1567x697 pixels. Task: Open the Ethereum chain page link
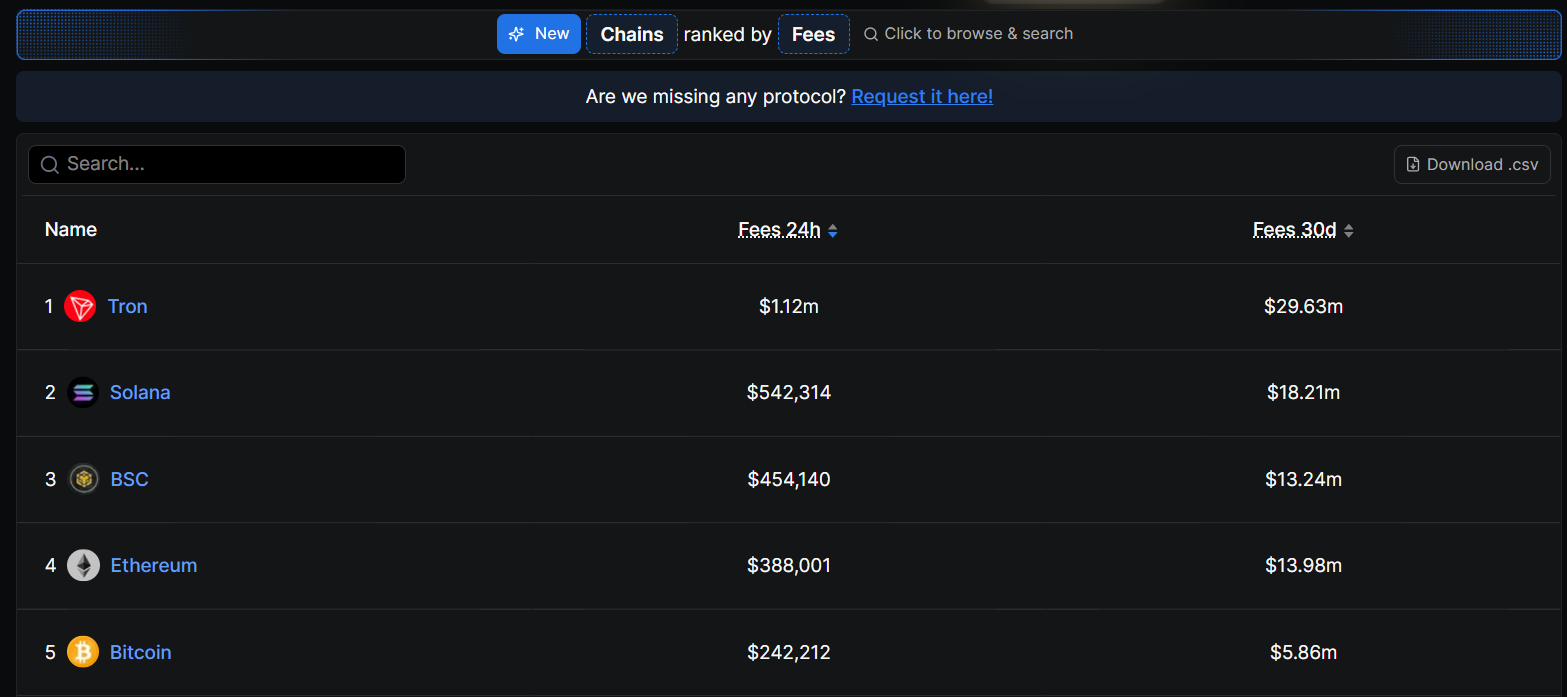pyautogui.click(x=154, y=566)
